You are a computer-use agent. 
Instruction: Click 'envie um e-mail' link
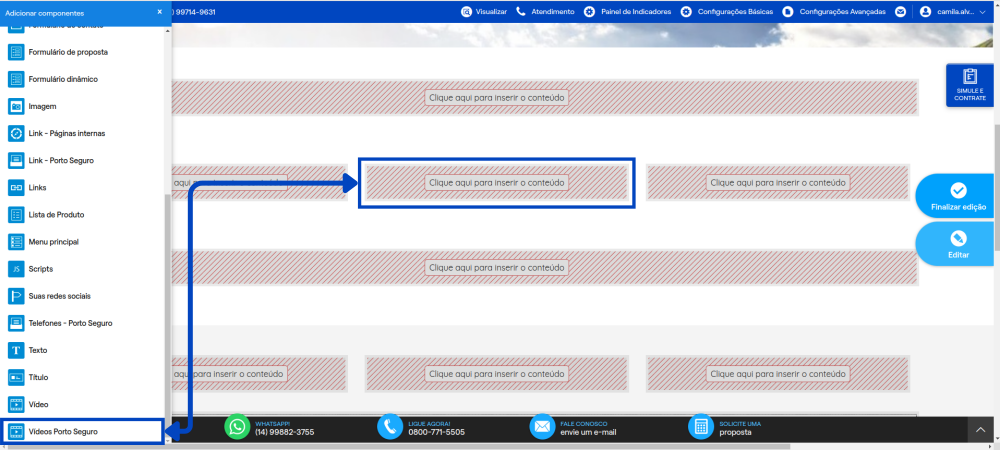coord(588,432)
